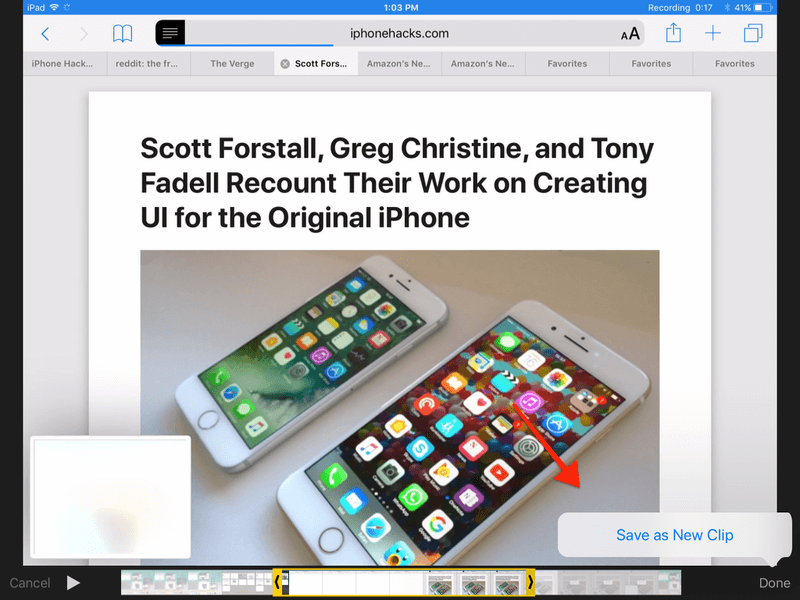Image resolution: width=800 pixels, height=600 pixels.
Task: Open the bookmarks book icon
Action: click(122, 34)
